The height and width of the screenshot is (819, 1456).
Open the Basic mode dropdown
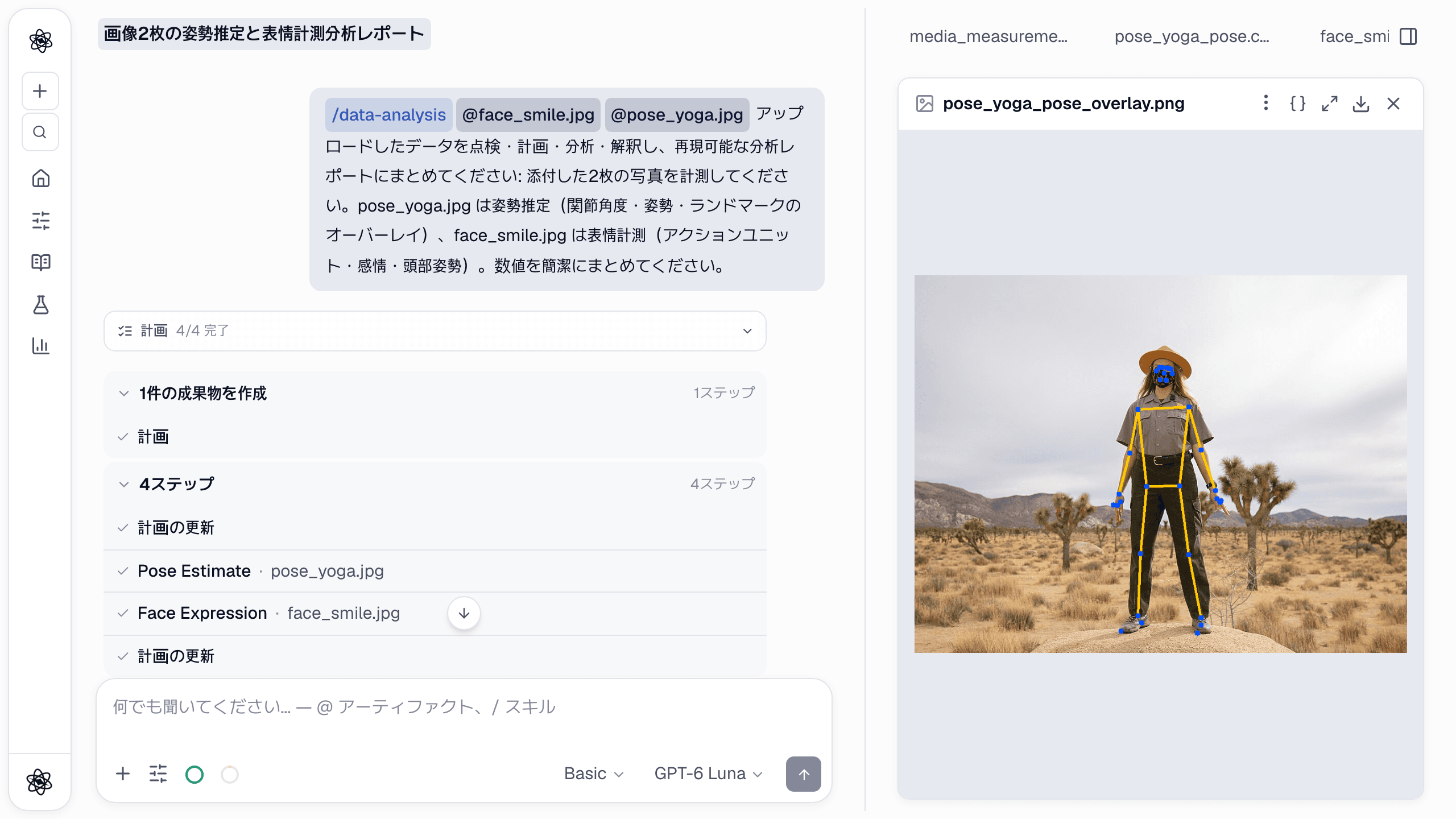pyautogui.click(x=594, y=773)
